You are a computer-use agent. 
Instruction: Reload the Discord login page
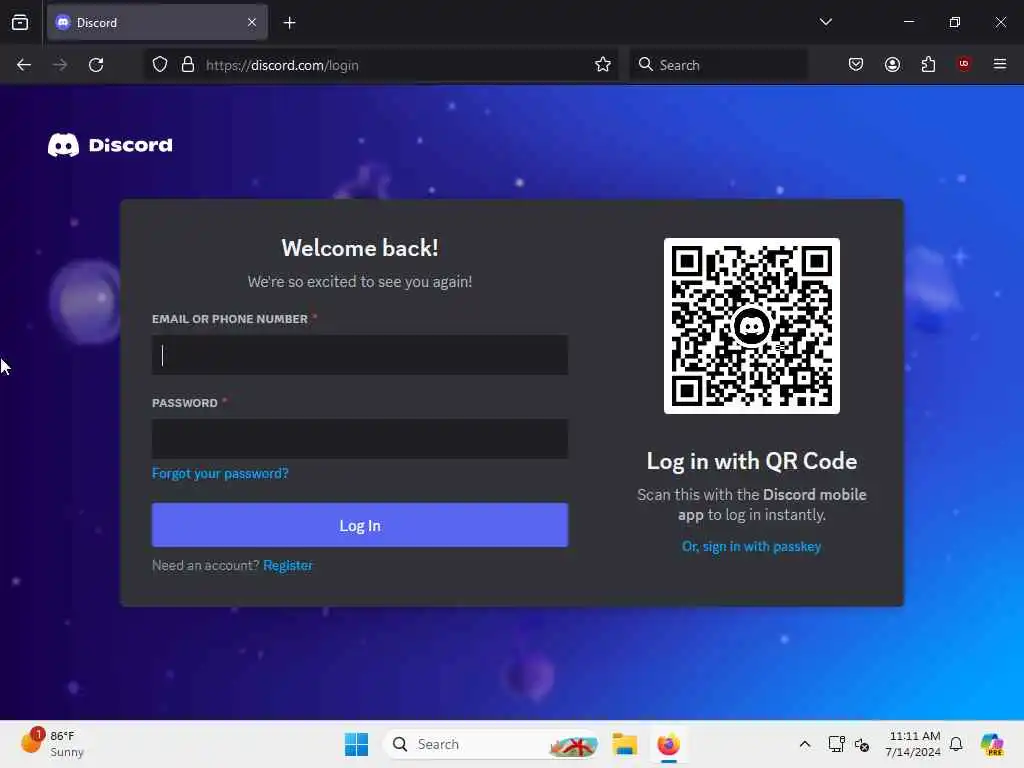[96, 65]
